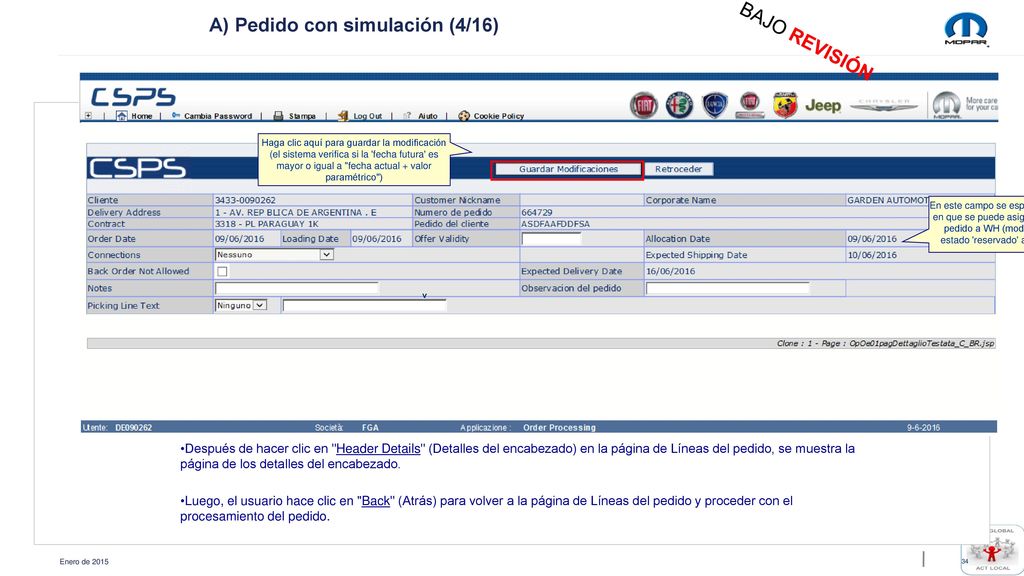Screen dimensions: 1024x576
Task: Click the Home house icon
Action: coord(121,116)
